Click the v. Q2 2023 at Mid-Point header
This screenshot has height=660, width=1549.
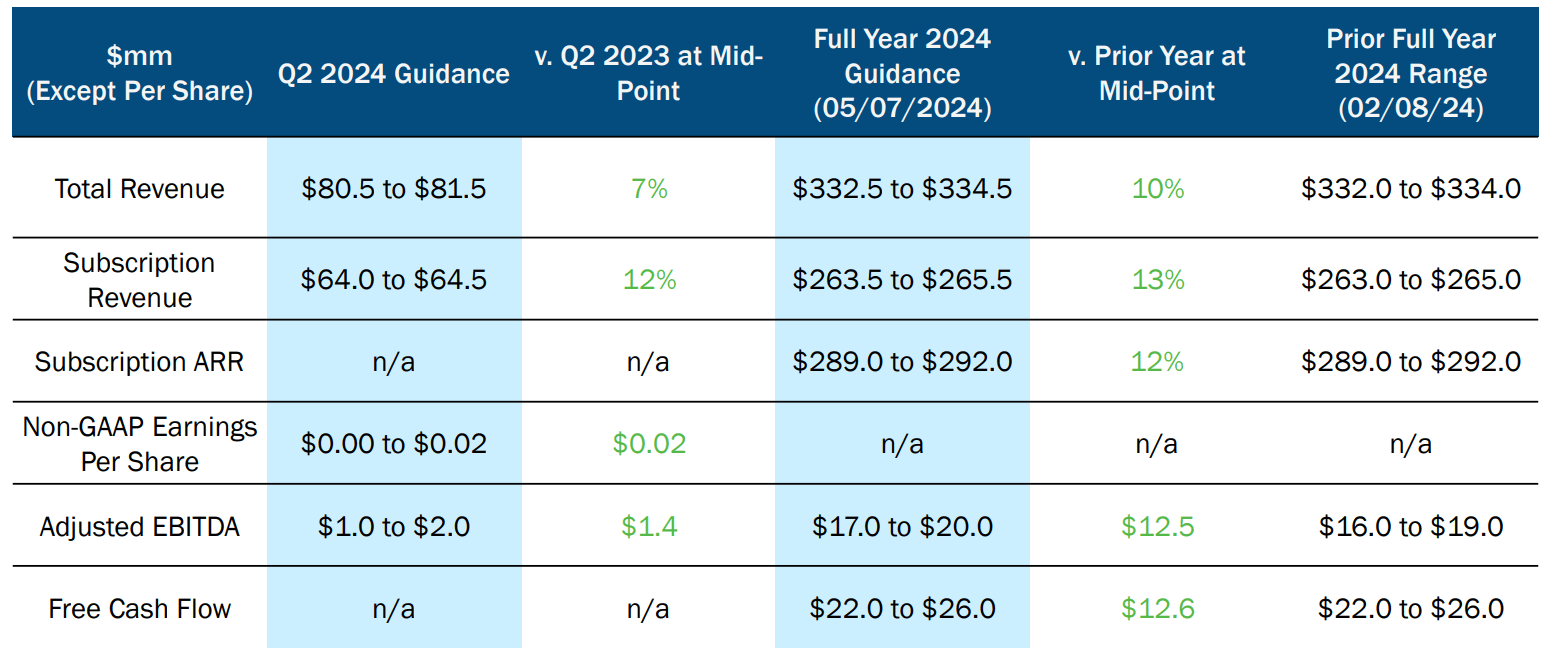[x=648, y=74]
